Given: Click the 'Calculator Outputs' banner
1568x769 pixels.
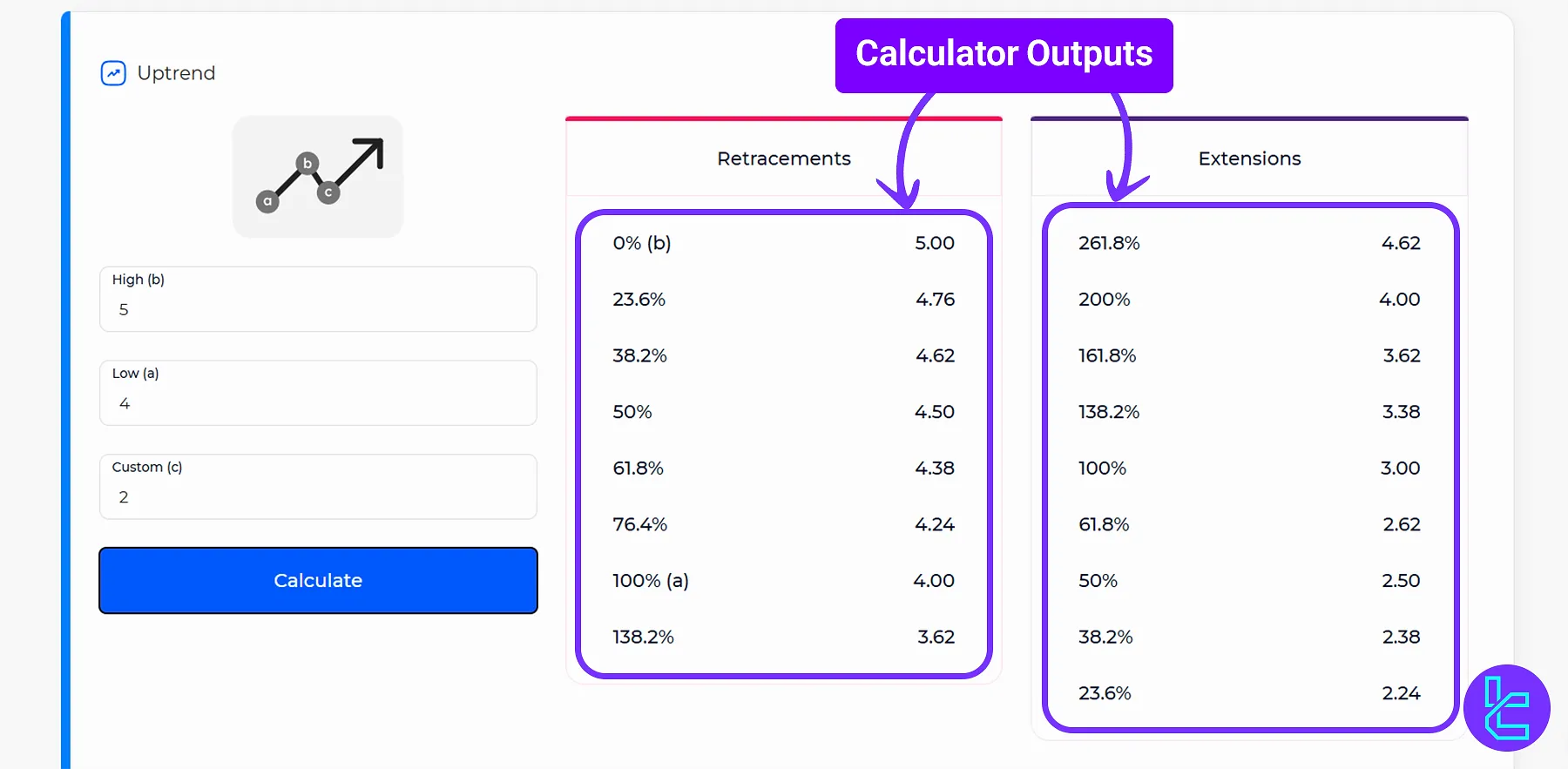Looking at the screenshot, I should pyautogui.click(x=1004, y=54).
